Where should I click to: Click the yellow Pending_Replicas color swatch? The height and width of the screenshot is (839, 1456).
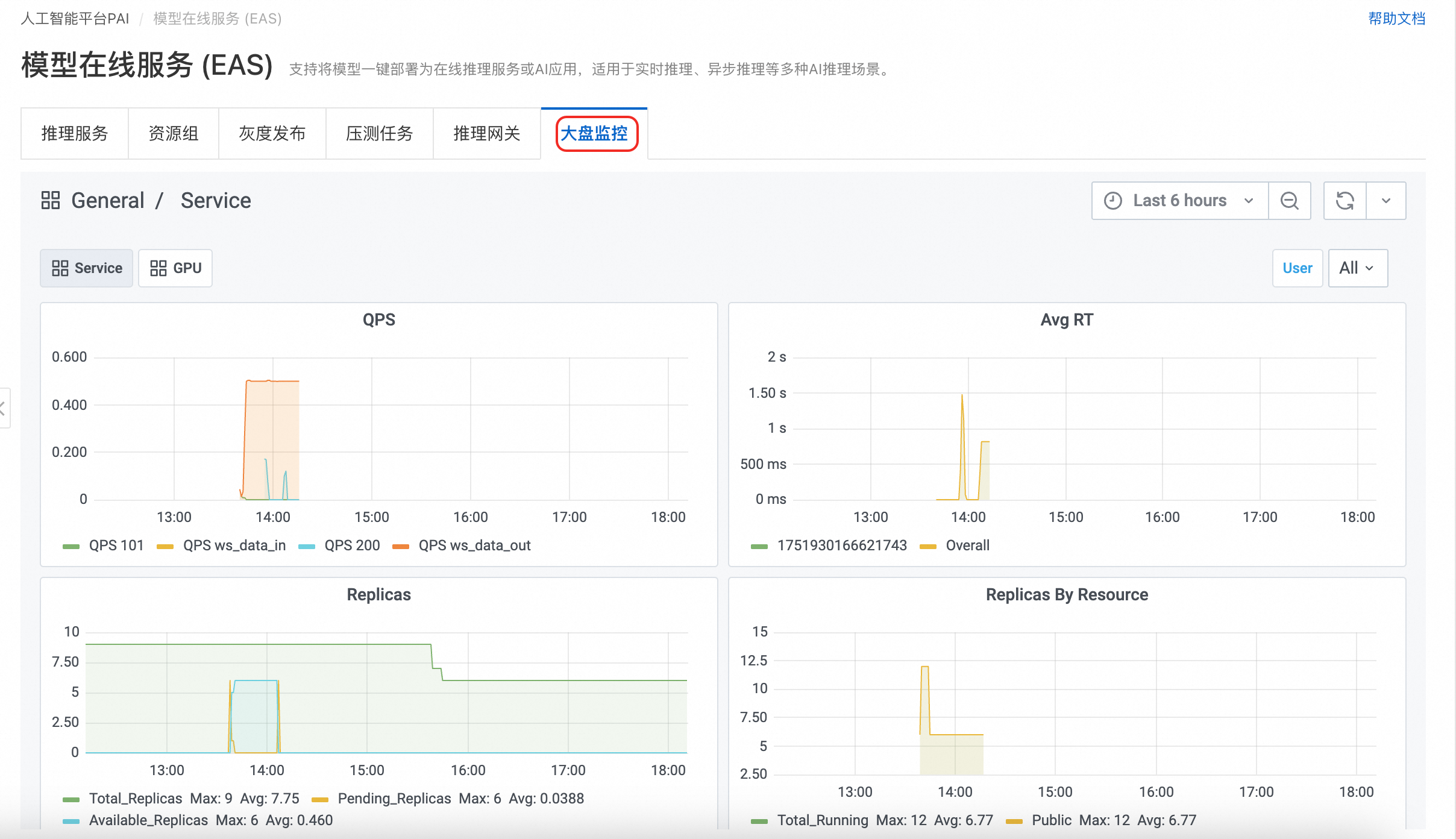tap(320, 800)
